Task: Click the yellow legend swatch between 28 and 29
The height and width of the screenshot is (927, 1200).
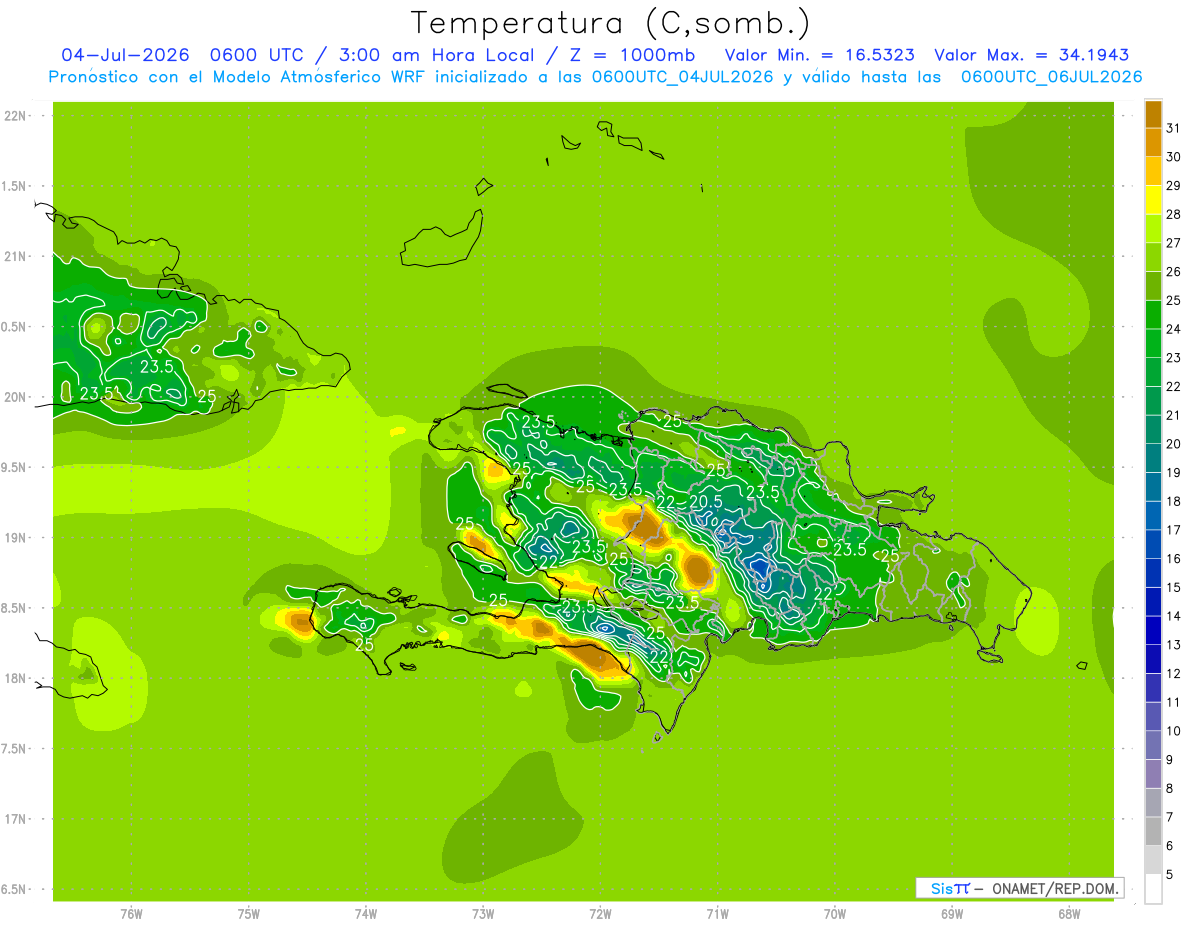Action: coord(1153,200)
